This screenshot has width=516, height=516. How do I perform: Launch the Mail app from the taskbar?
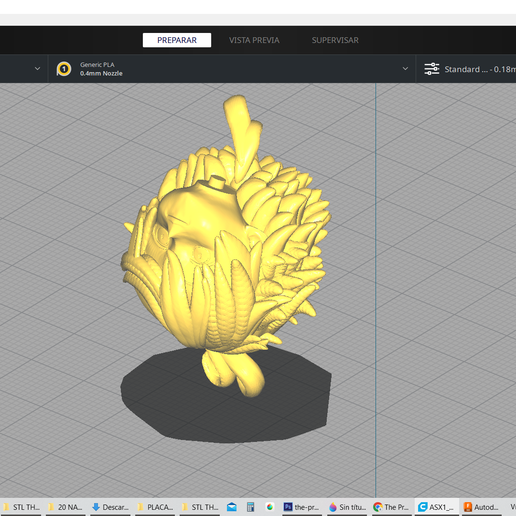point(232,507)
